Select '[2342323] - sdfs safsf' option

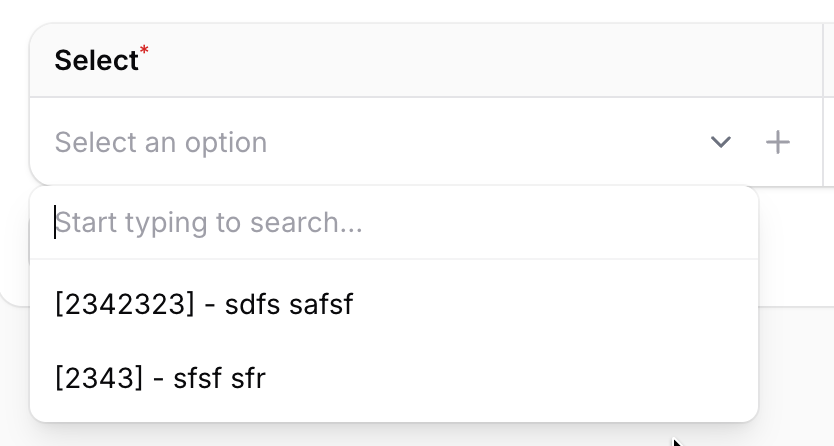(x=204, y=304)
